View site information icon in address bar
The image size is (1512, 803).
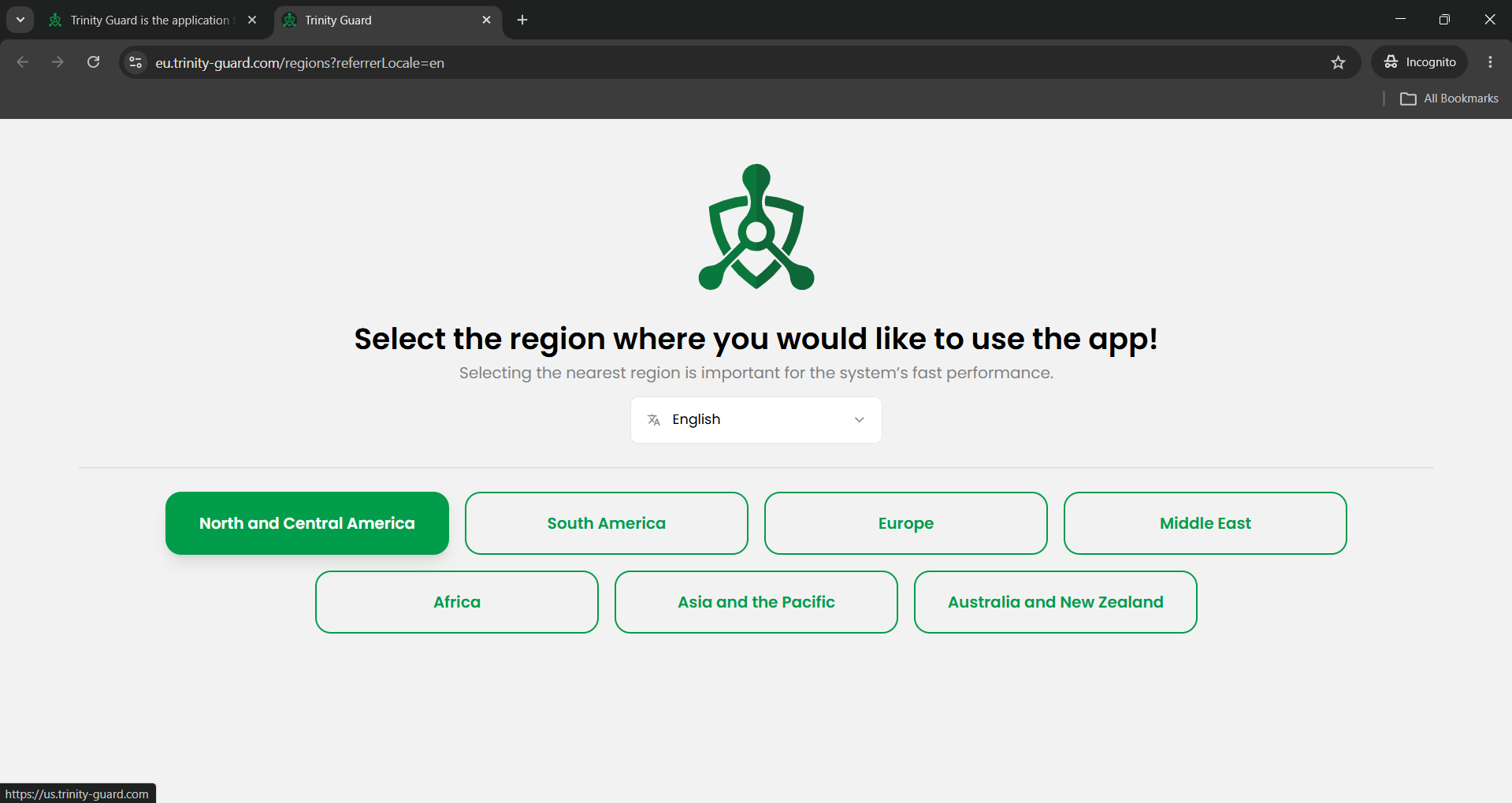coord(136,62)
